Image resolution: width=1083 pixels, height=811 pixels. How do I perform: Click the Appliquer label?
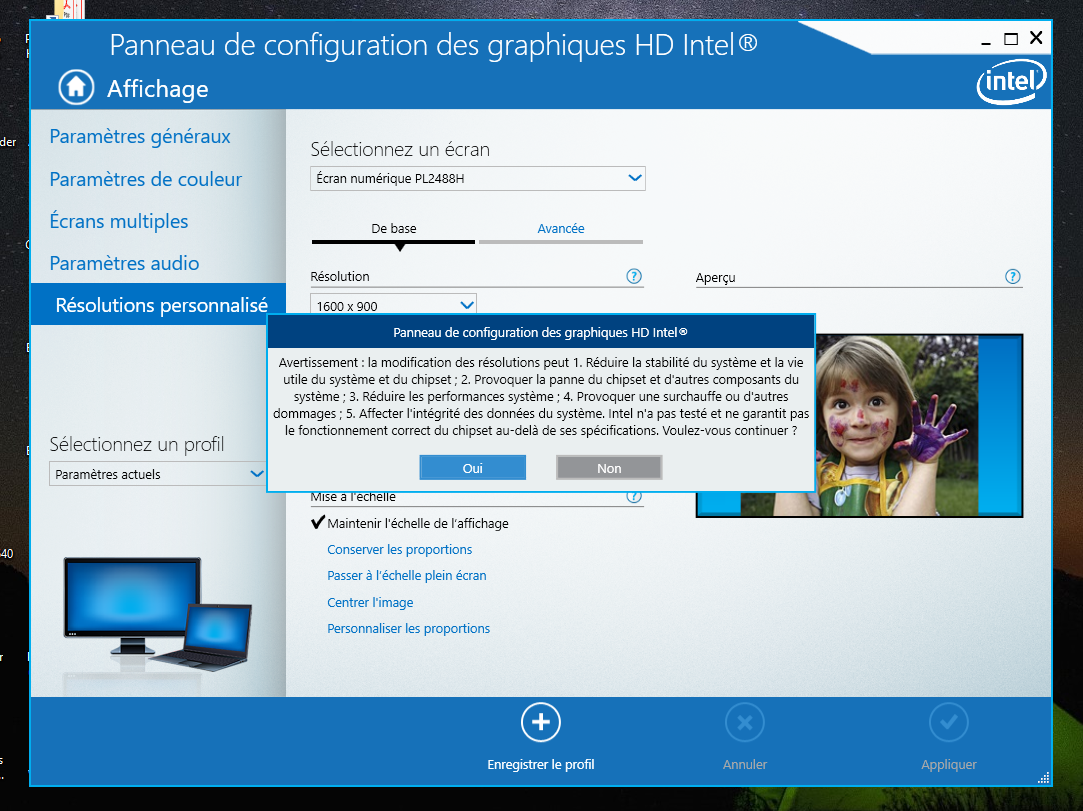[x=948, y=765]
